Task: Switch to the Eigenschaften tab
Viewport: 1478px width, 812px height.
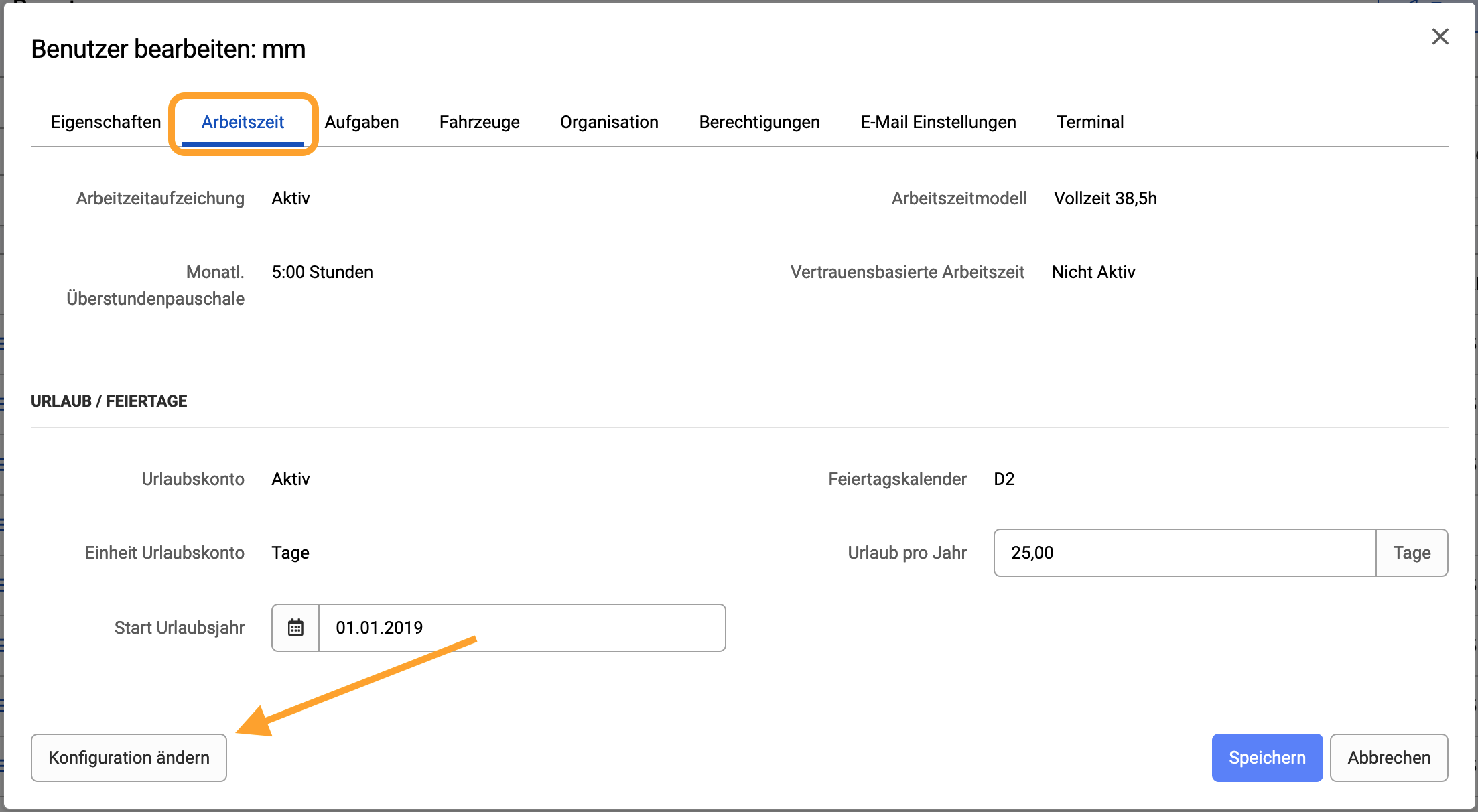Action: tap(106, 122)
